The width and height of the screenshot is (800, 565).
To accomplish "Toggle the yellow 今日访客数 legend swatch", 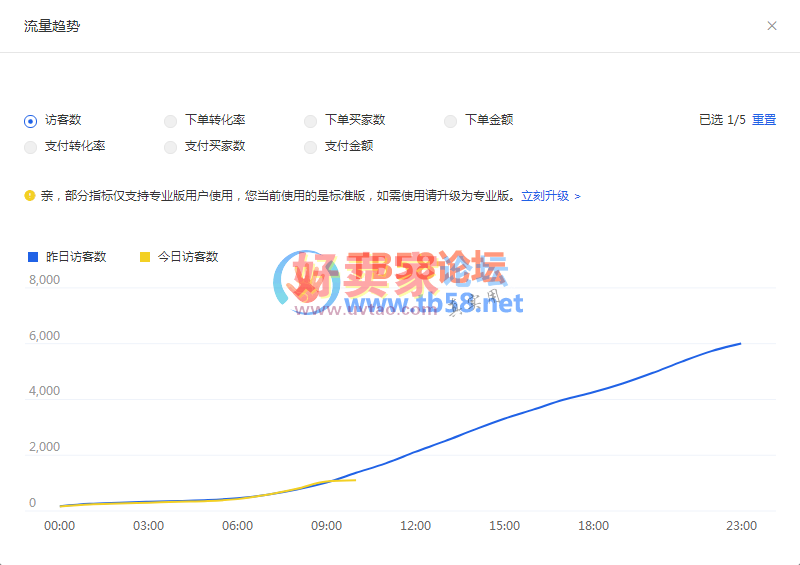I will click(145, 257).
